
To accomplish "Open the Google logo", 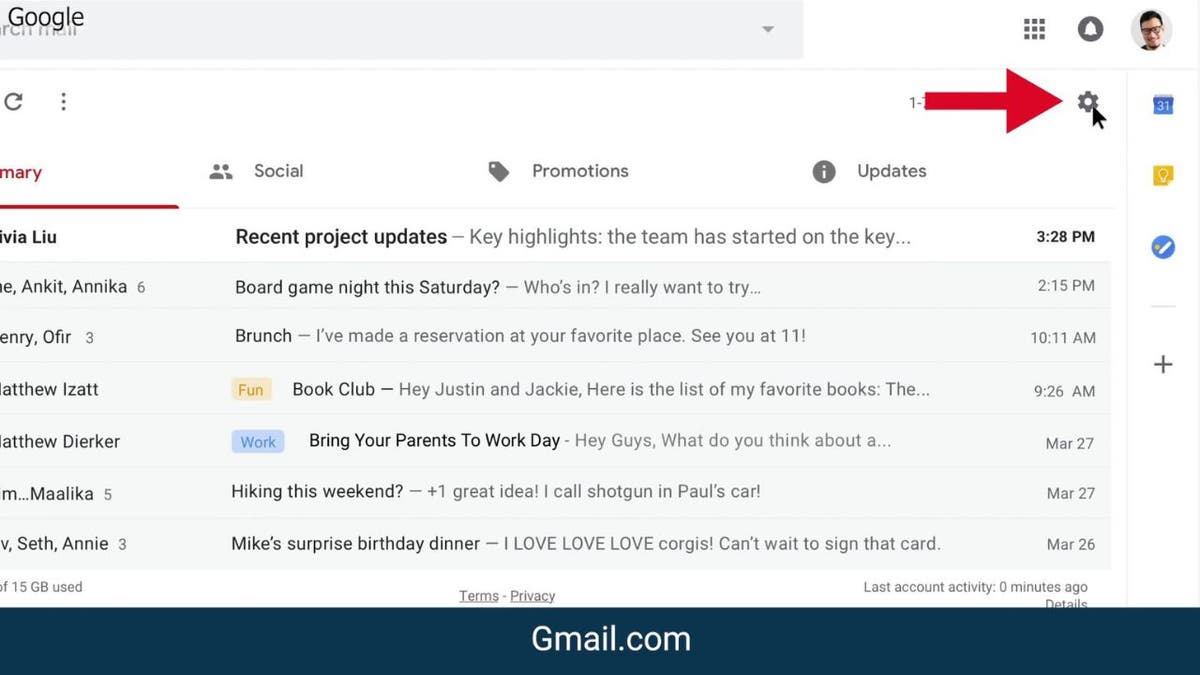I will (46, 18).
